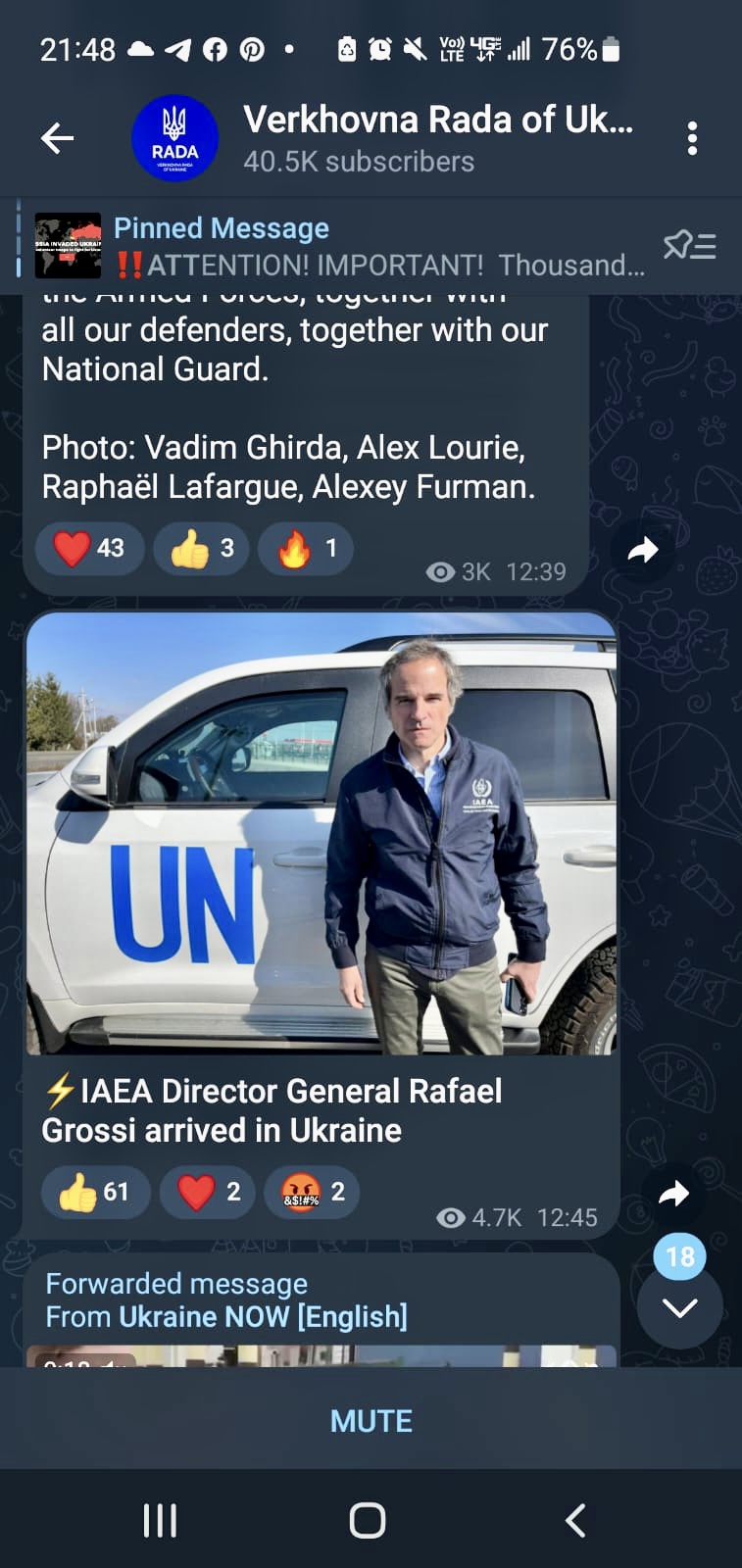Tap the back arrow in the header
Screen dimensions: 742x1568
point(57,138)
